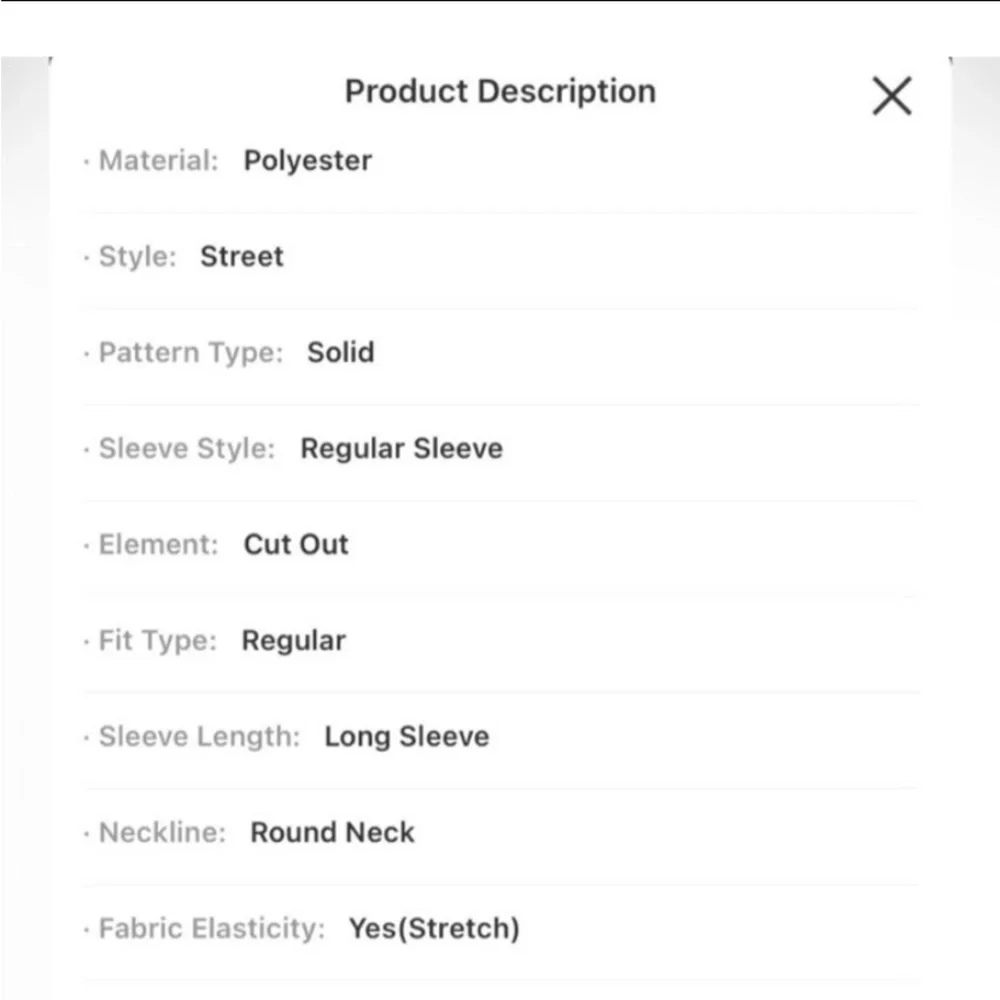
Task: Select the Sleeve Length label
Action: (199, 737)
